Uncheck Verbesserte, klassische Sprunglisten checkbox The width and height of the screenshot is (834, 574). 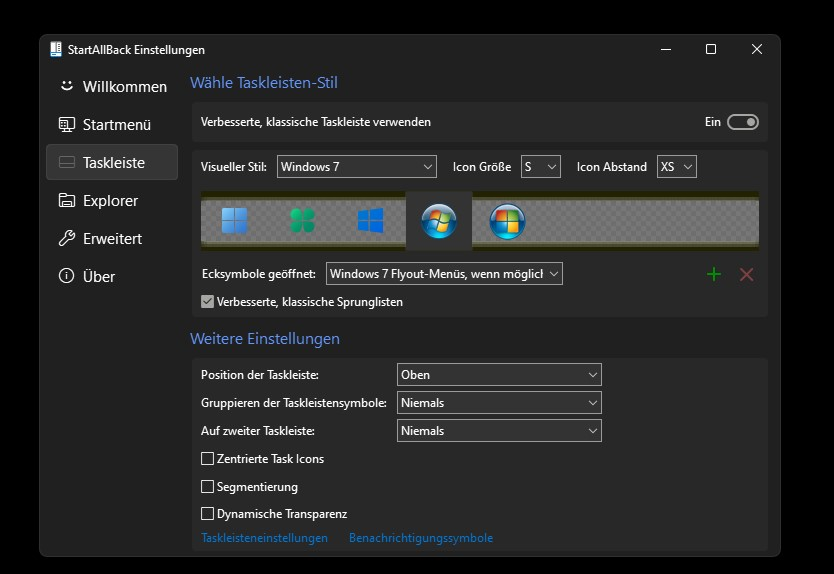click(x=207, y=302)
